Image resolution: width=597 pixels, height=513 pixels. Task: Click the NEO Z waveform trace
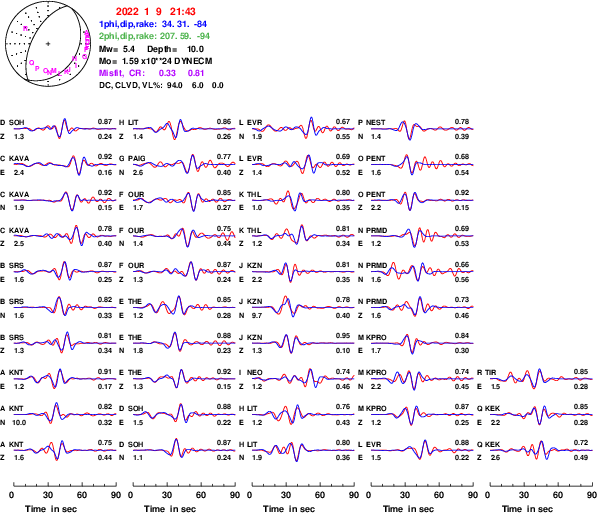(x=303, y=379)
